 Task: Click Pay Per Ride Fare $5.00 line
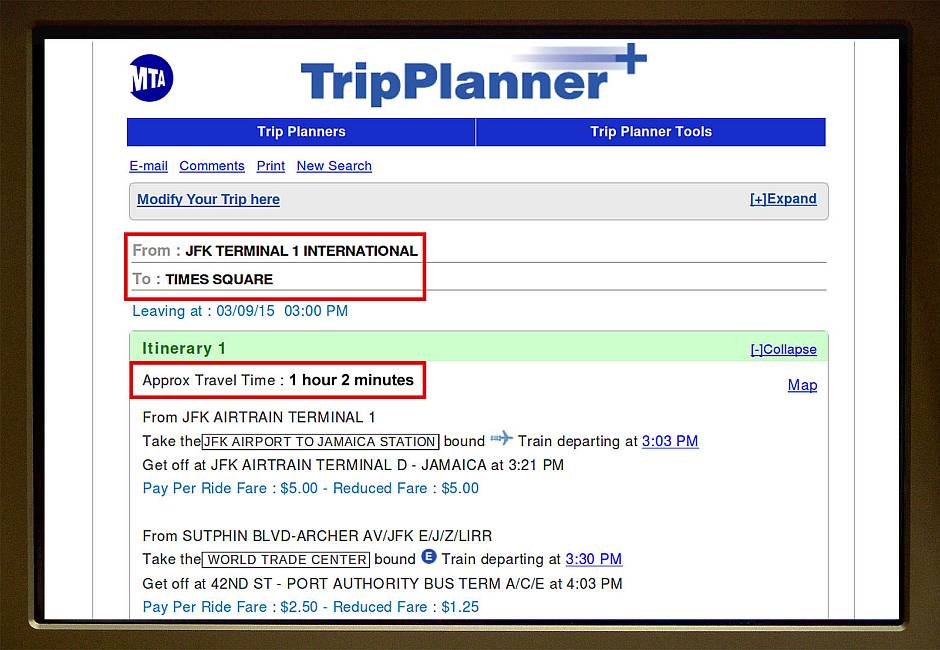(311, 489)
